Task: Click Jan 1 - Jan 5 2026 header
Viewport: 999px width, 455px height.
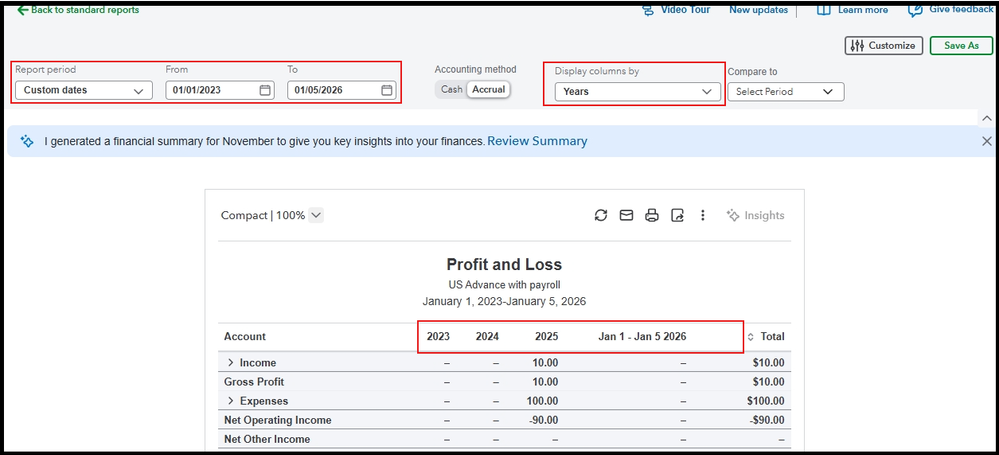Action: (642, 336)
